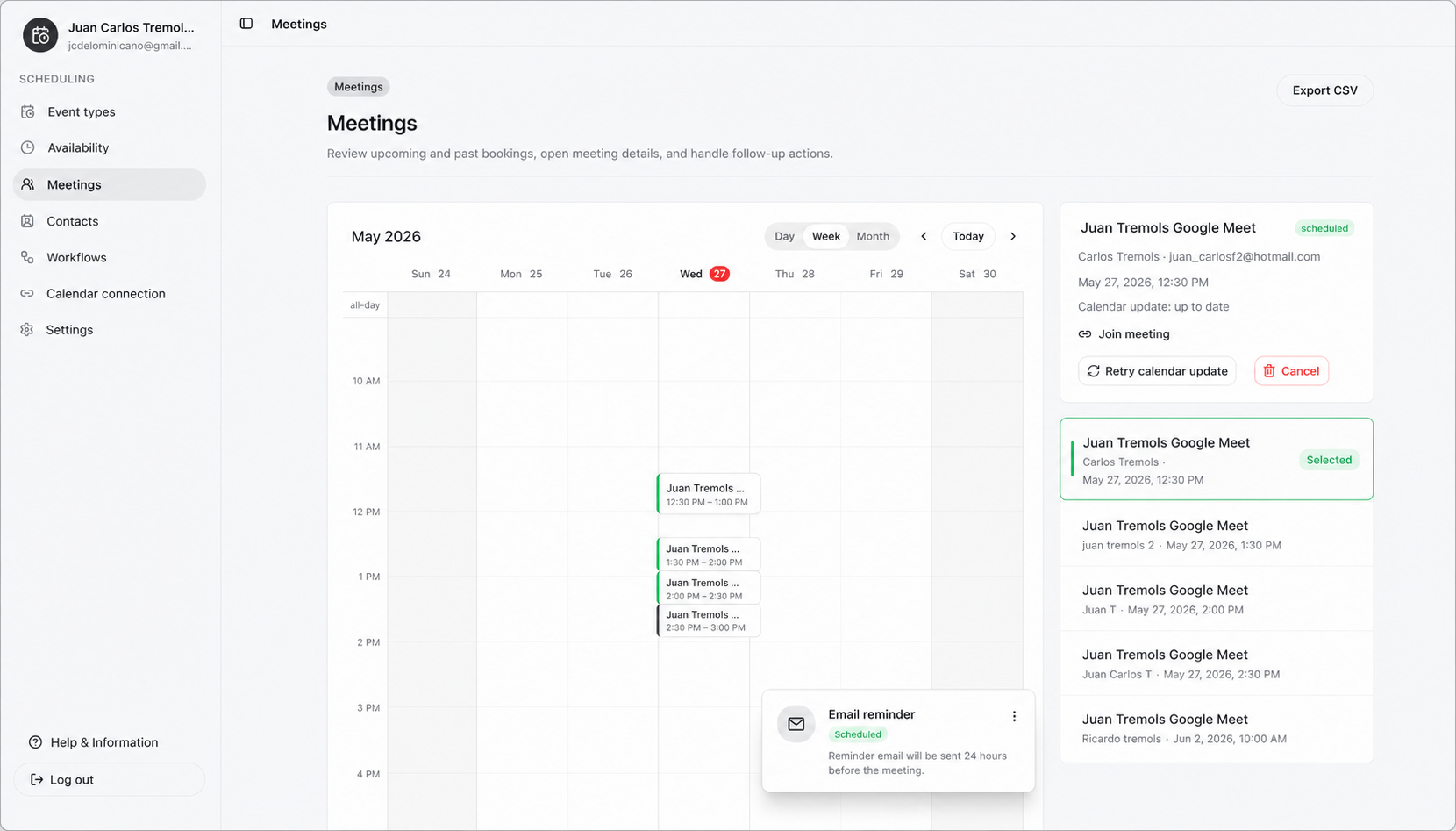Image resolution: width=1456 pixels, height=831 pixels.
Task: Click the Selected badge on meeting card
Action: coord(1329,460)
